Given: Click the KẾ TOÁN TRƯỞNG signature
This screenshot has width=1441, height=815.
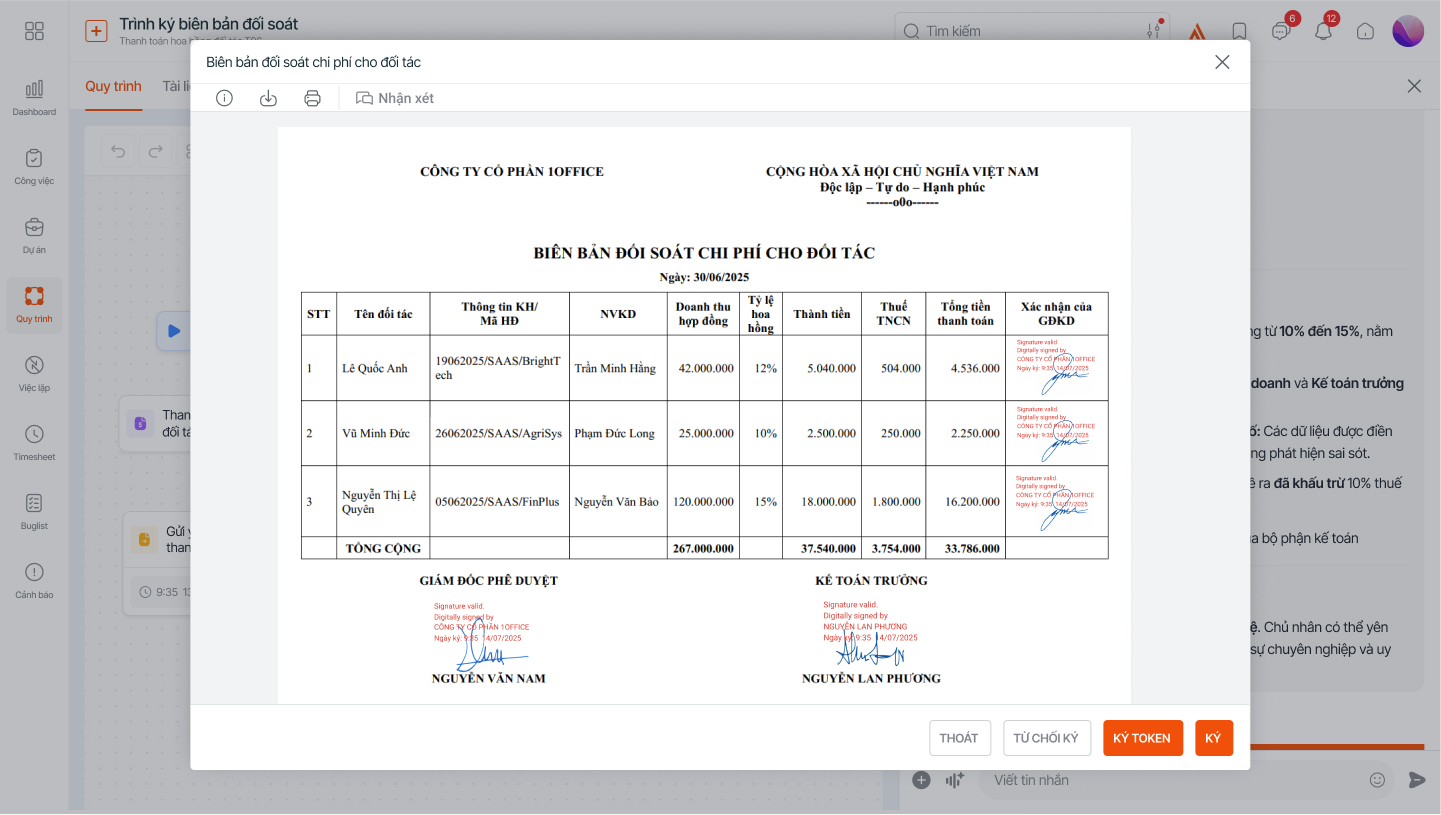Looking at the screenshot, I should [x=870, y=633].
